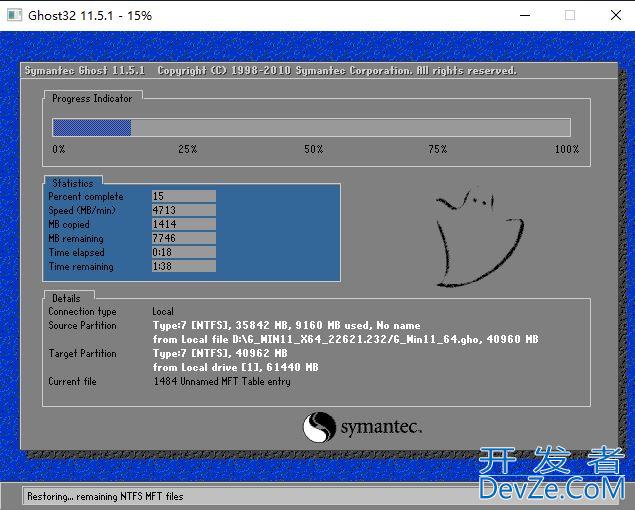Viewport: 635px width, 510px height.
Task: Click the 'Time elapsed' label
Action: coord(77,252)
